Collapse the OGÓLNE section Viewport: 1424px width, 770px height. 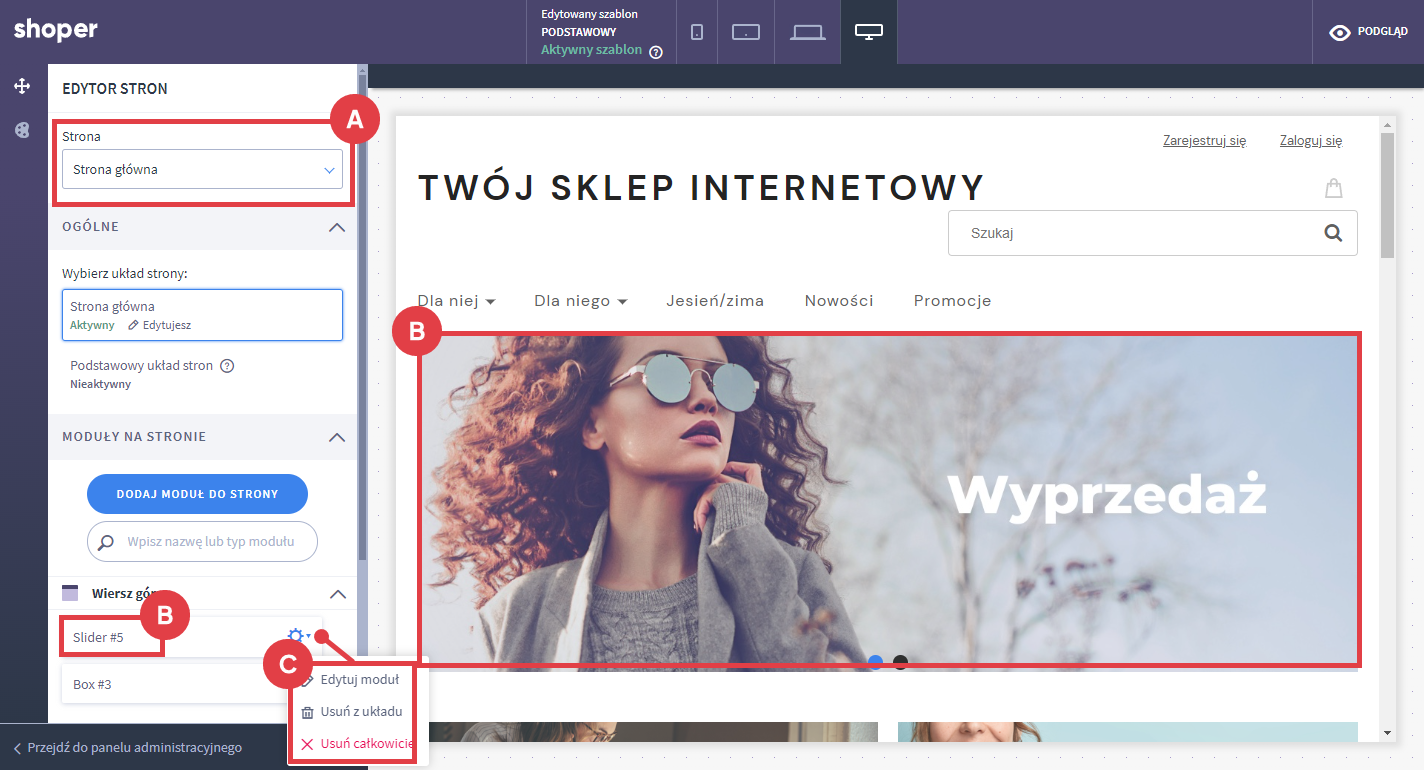[x=337, y=227]
